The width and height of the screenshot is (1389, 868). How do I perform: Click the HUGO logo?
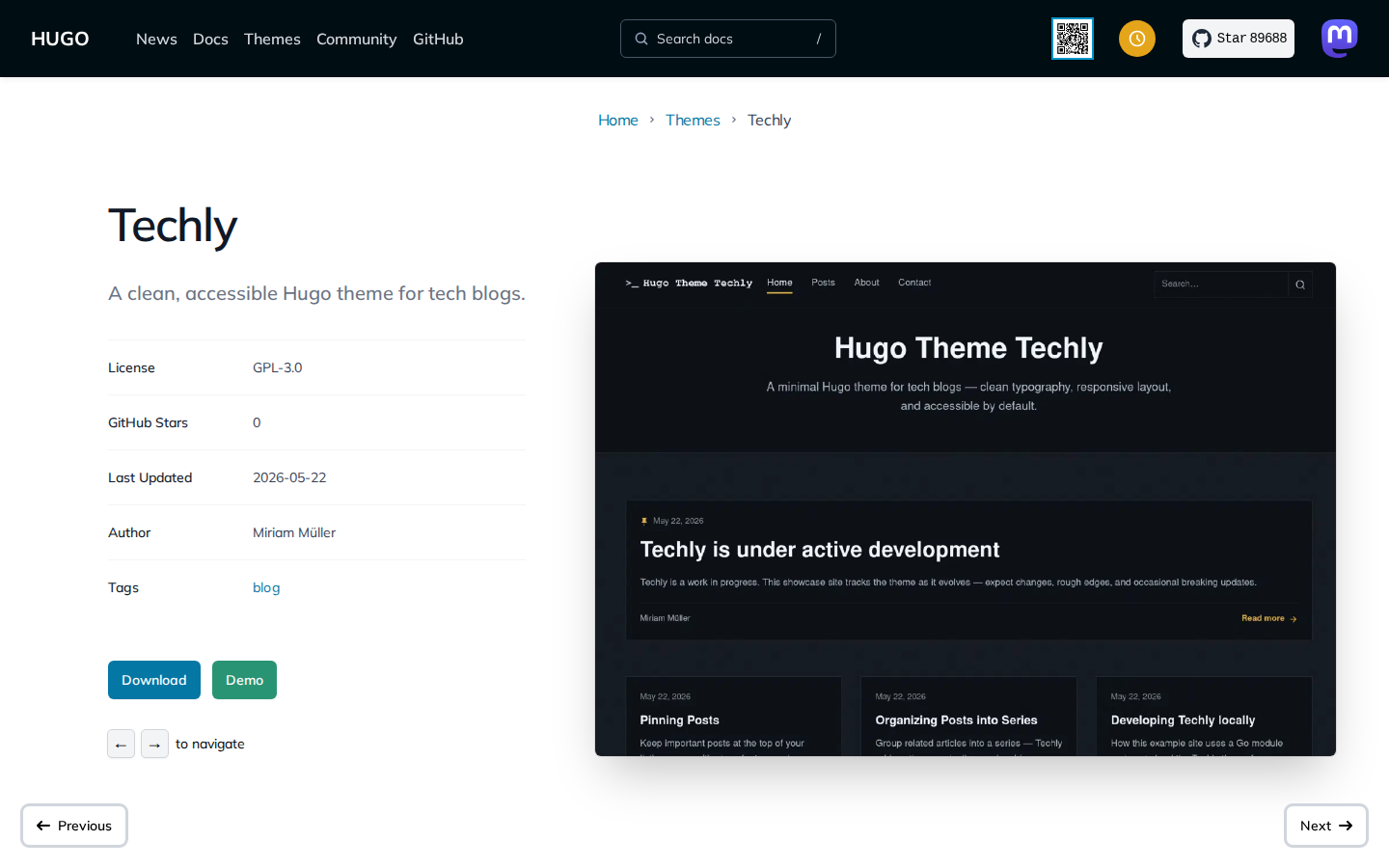click(60, 39)
